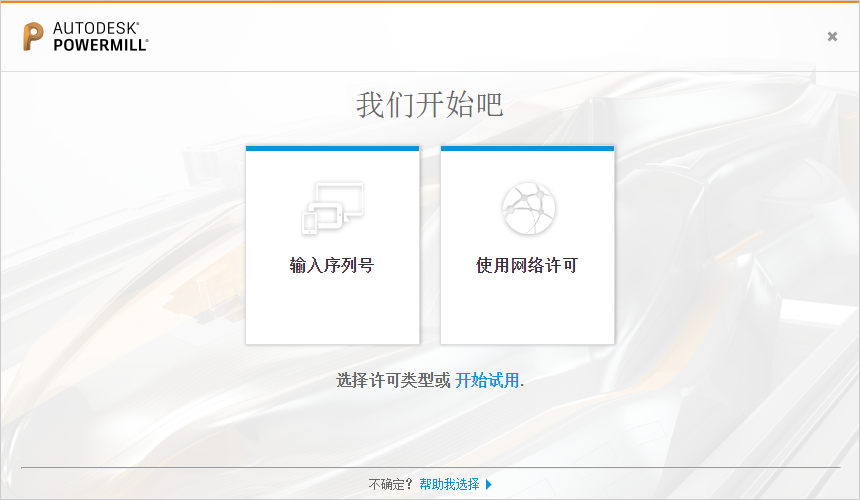Viewport: 860px width, 500px height.
Task: Click the Autodesk PowerMill logo icon
Action: (33, 37)
